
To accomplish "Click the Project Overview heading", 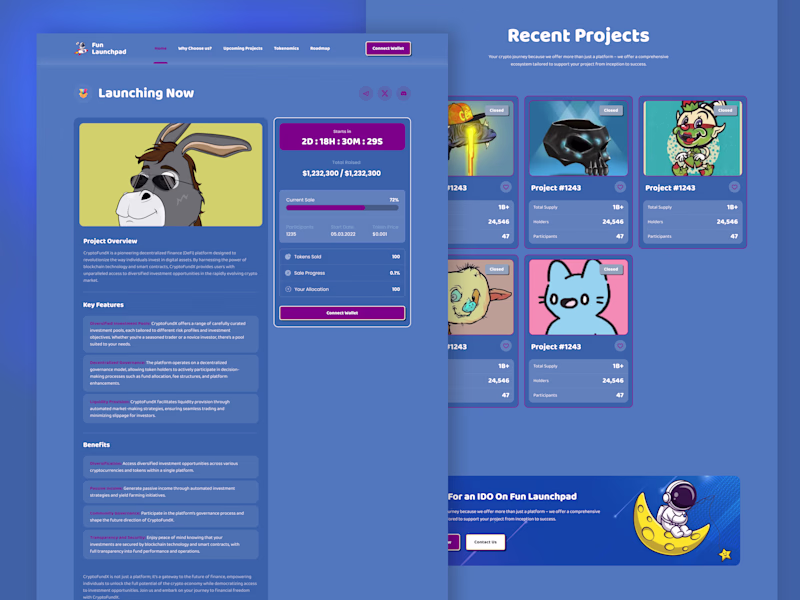I will pyautogui.click(x=110, y=241).
